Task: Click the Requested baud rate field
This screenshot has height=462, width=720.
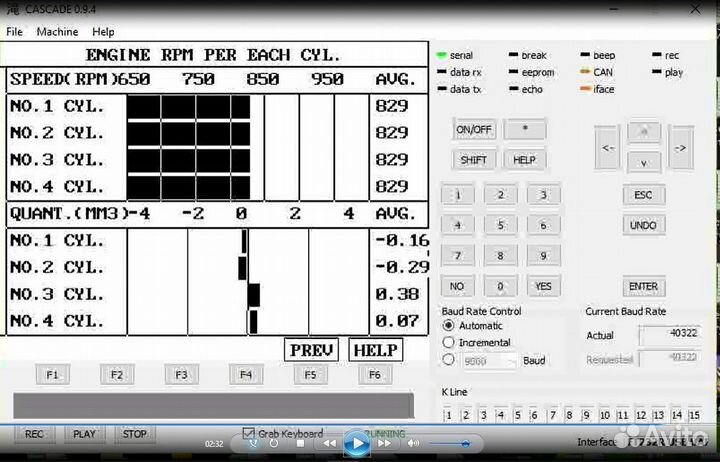Action: 670,358
